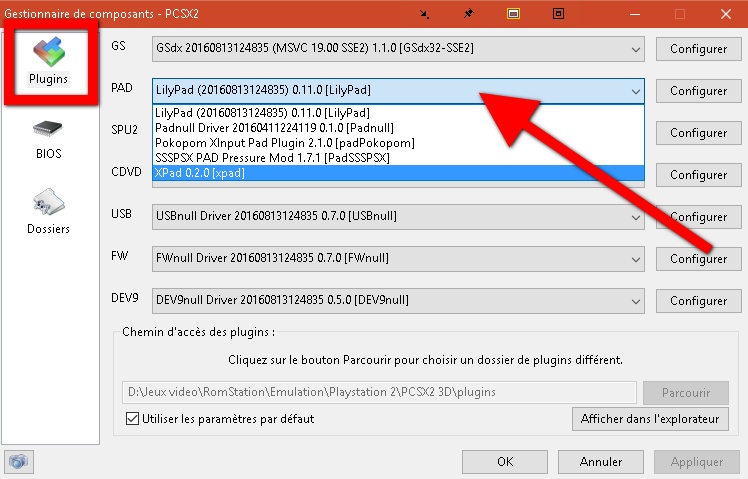748x479 pixels.
Task: Click Configurer button for the PAD plugin
Action: pos(698,91)
